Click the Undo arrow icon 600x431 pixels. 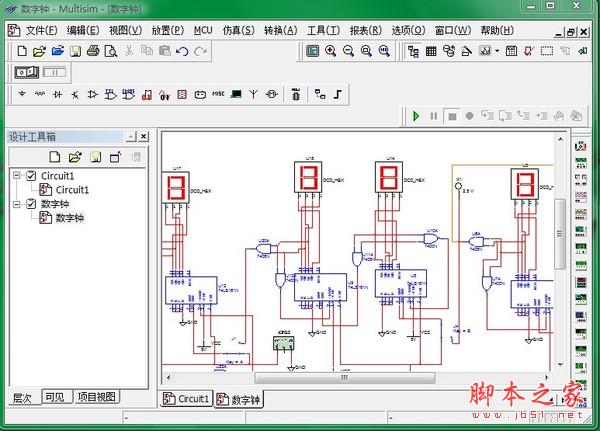[x=182, y=51]
